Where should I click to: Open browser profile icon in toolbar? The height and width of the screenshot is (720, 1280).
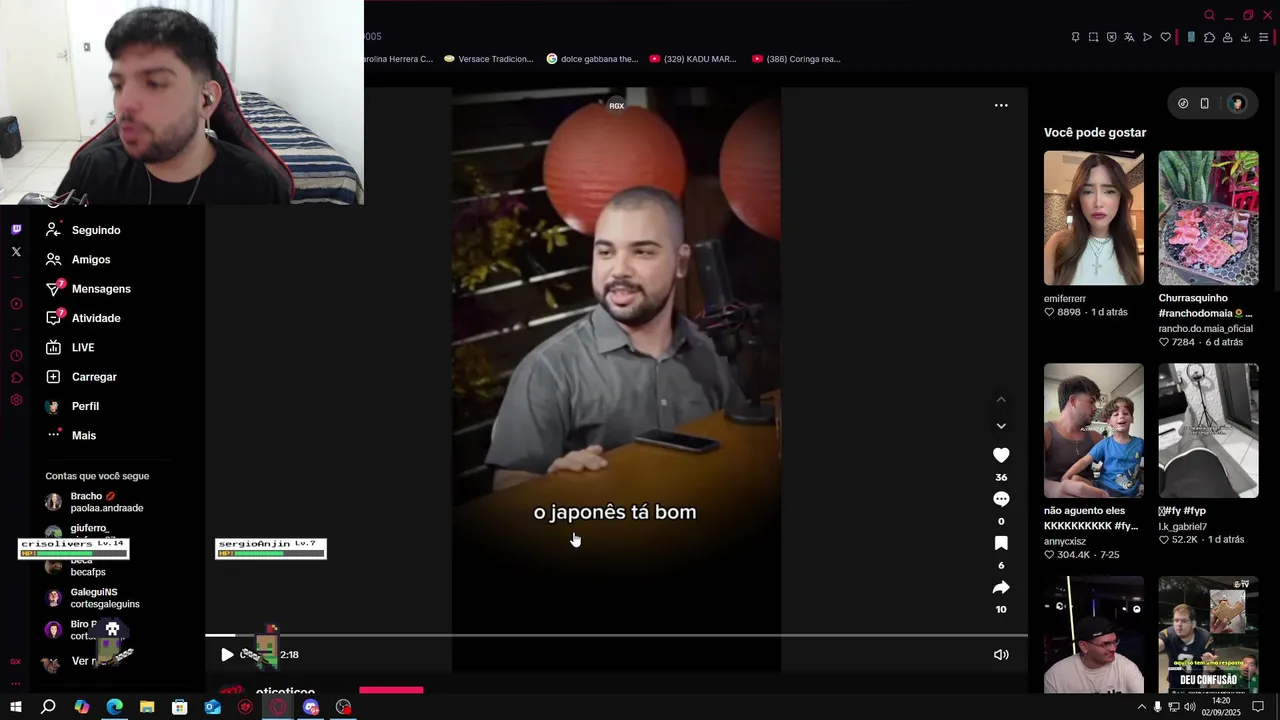[x=1227, y=37]
